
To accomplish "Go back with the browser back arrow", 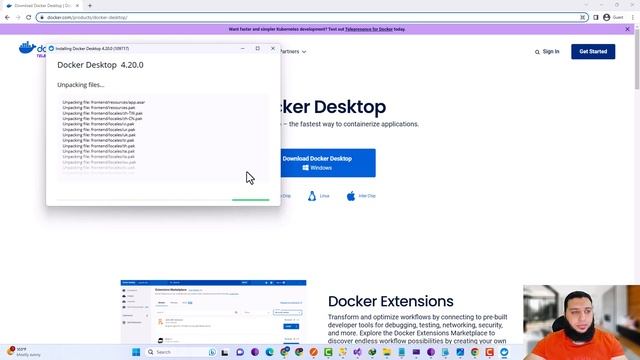I will point(7,18).
